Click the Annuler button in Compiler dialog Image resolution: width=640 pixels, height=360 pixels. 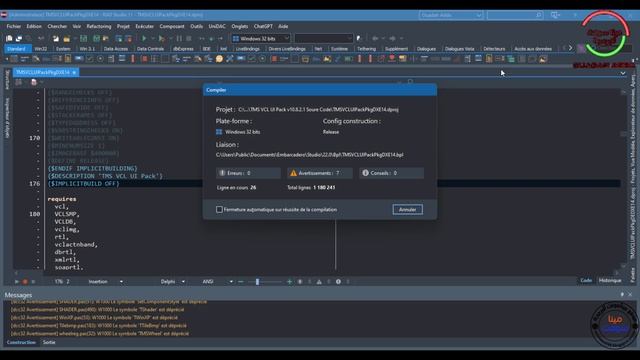(x=407, y=209)
